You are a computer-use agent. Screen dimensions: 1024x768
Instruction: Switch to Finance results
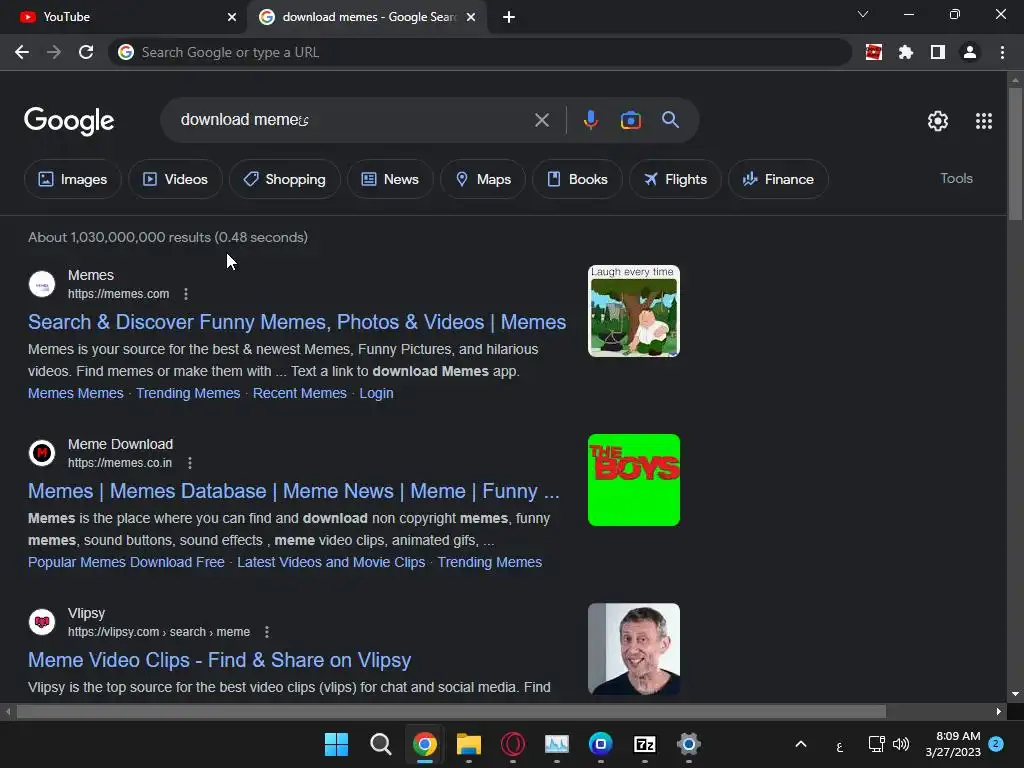coord(778,179)
